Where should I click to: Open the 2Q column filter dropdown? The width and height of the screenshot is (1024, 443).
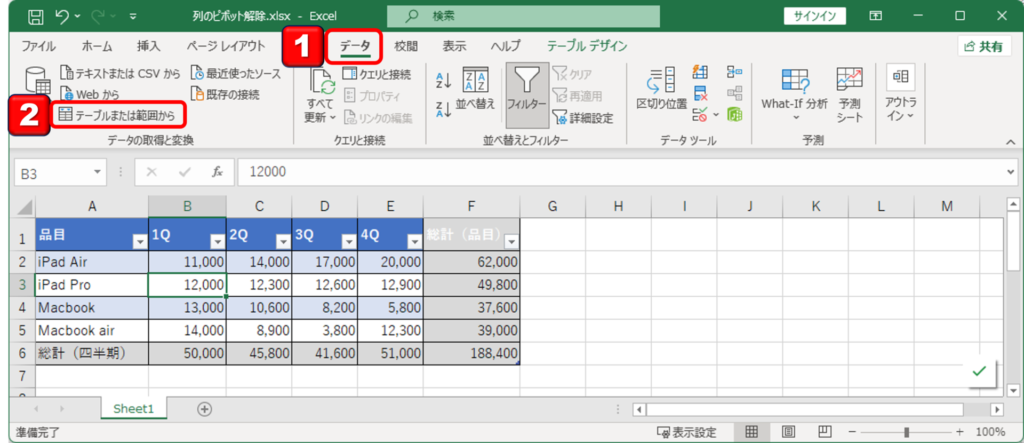(283, 242)
